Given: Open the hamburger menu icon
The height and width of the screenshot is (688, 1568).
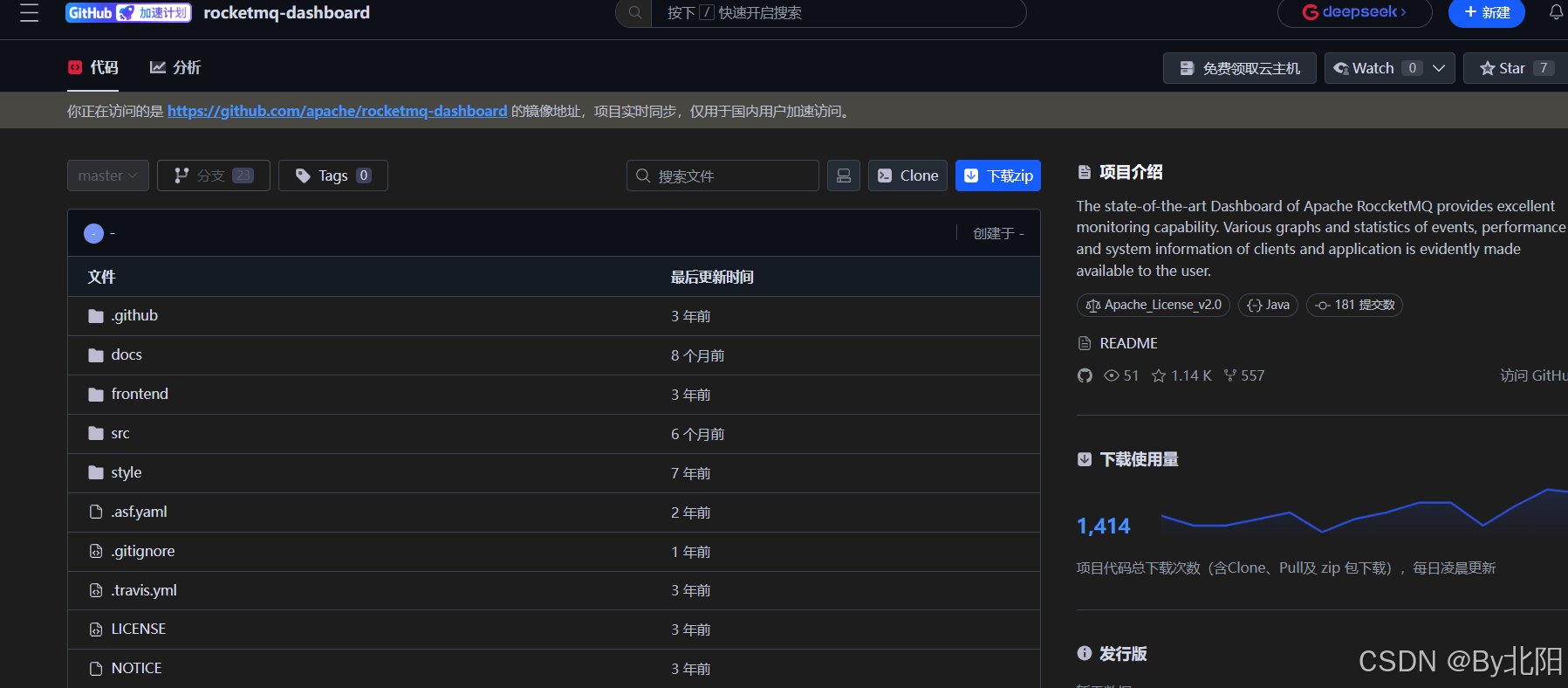Looking at the screenshot, I should (29, 13).
